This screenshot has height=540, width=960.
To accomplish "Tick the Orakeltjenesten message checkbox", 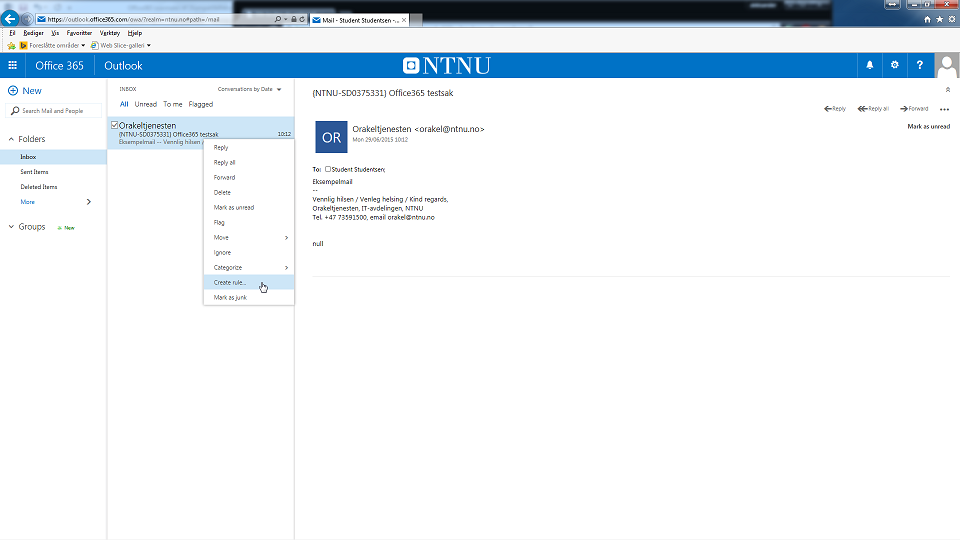I will [x=114, y=125].
